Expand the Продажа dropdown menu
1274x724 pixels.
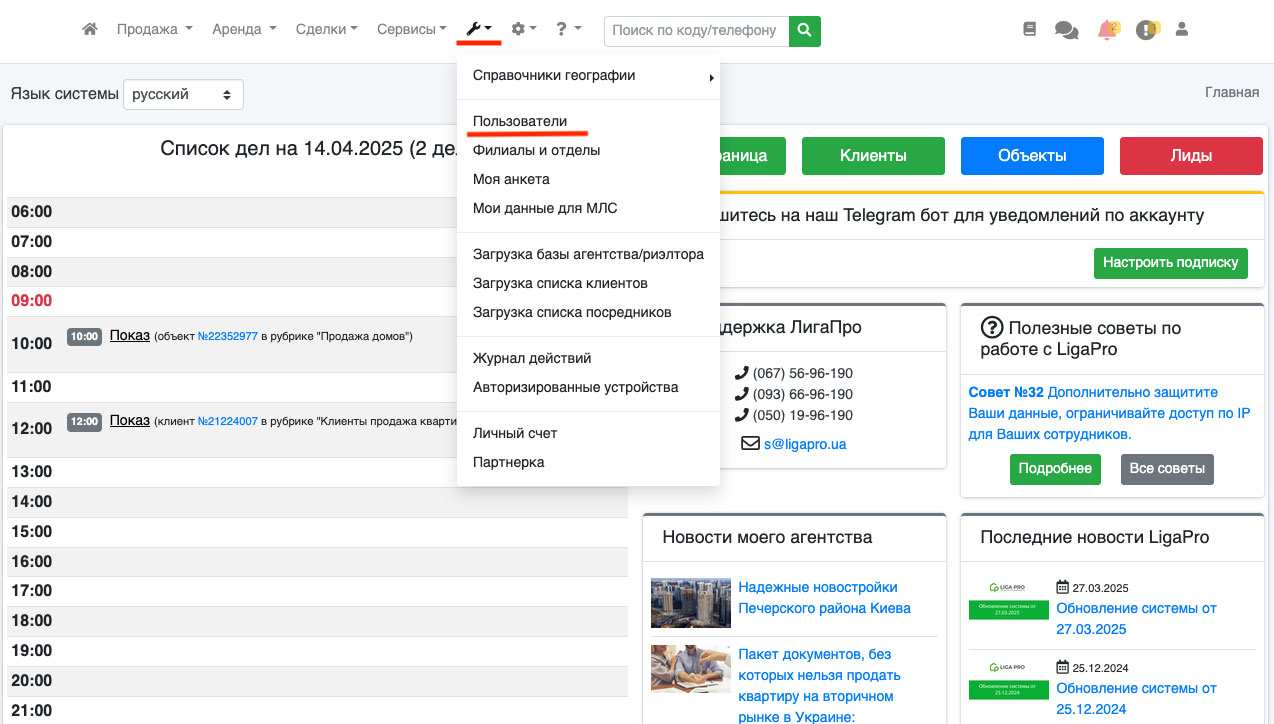pos(154,30)
